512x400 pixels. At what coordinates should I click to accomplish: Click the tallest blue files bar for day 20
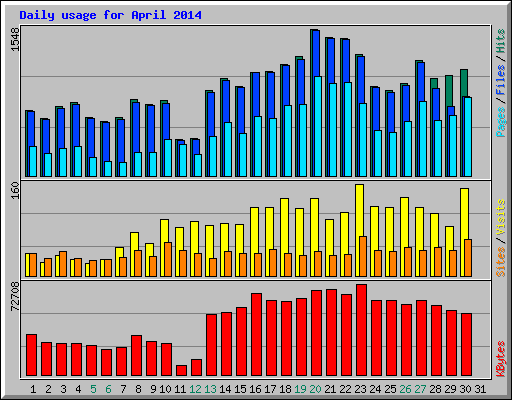pyautogui.click(x=316, y=53)
